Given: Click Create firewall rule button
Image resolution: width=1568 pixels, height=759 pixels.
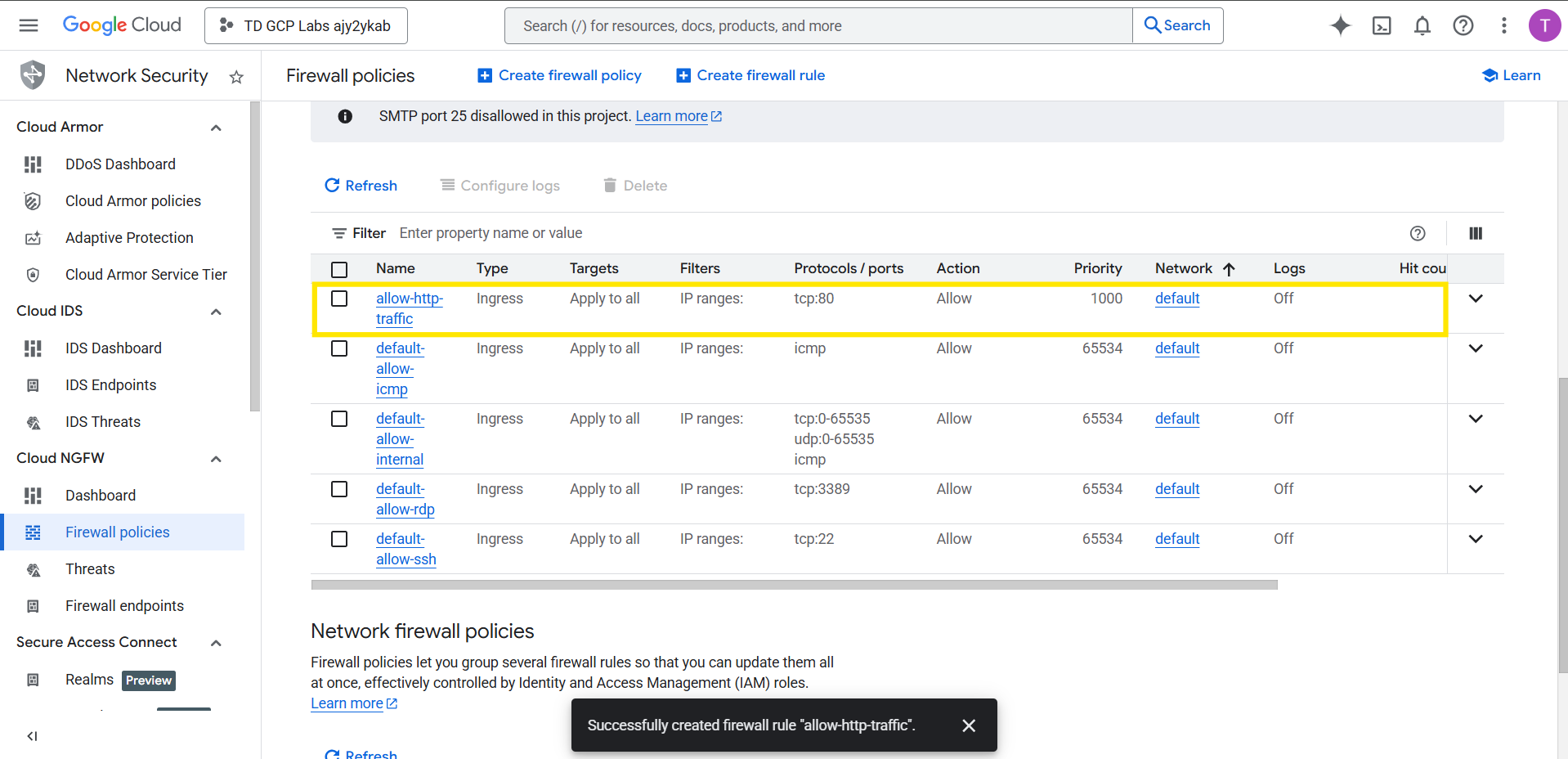Looking at the screenshot, I should click(x=750, y=75).
